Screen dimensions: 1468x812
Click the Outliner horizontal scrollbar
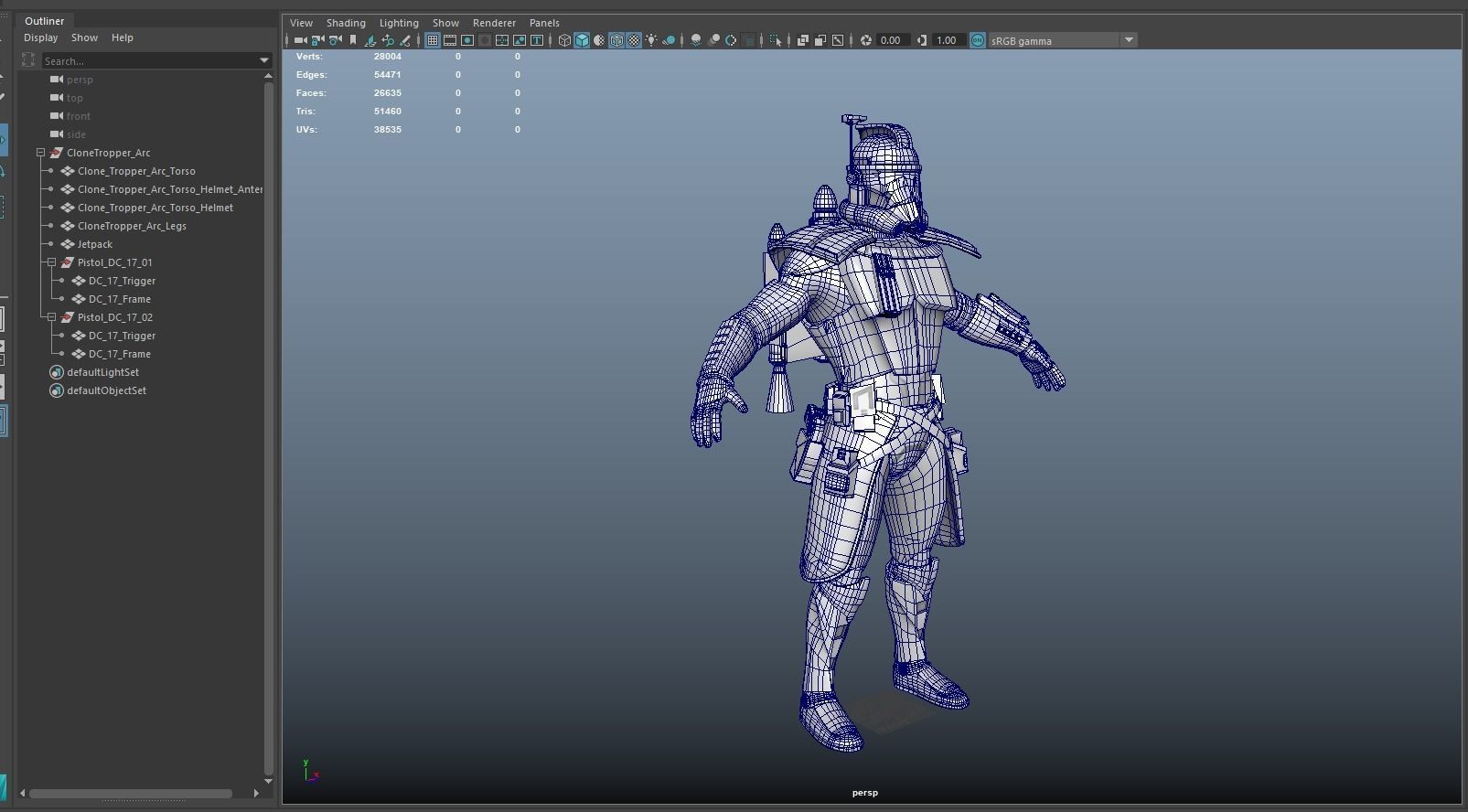tap(131, 793)
